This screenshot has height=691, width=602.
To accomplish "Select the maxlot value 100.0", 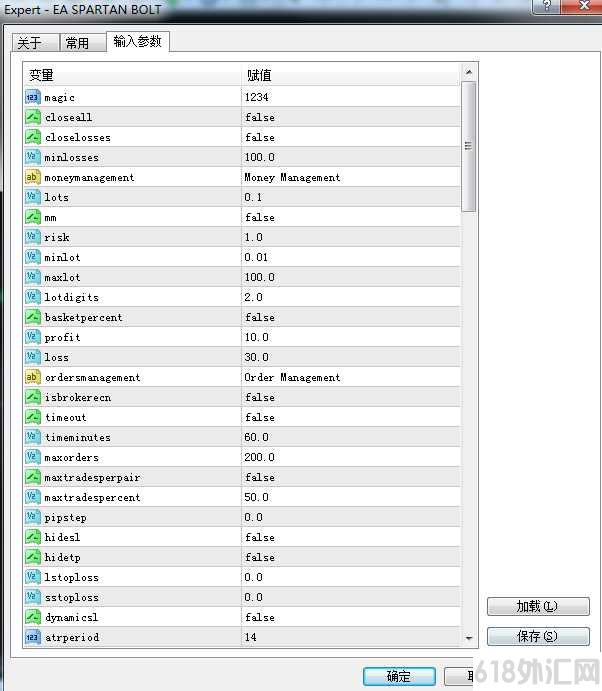I will (260, 277).
